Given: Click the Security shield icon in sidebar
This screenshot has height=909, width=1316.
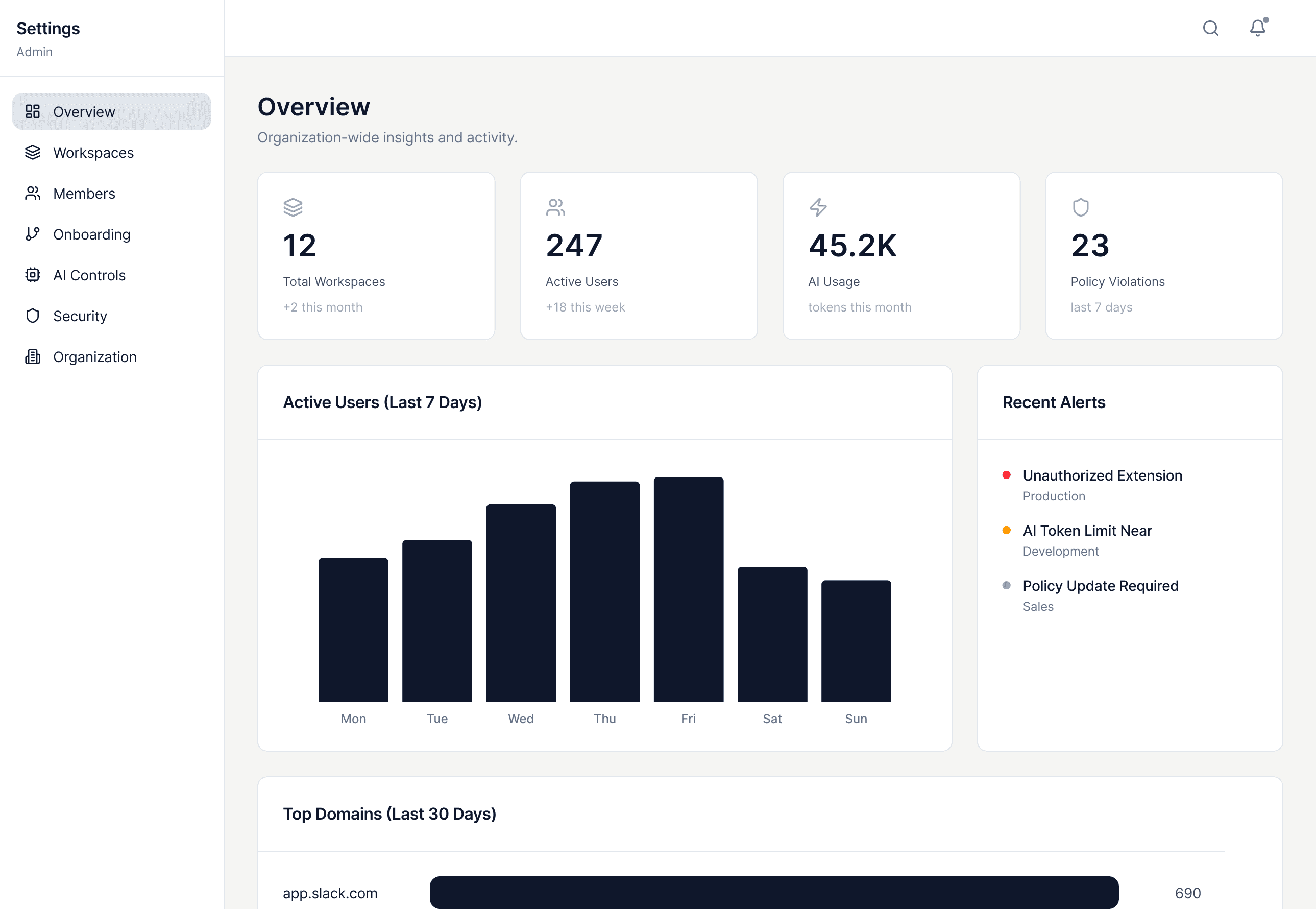Looking at the screenshot, I should point(33,316).
